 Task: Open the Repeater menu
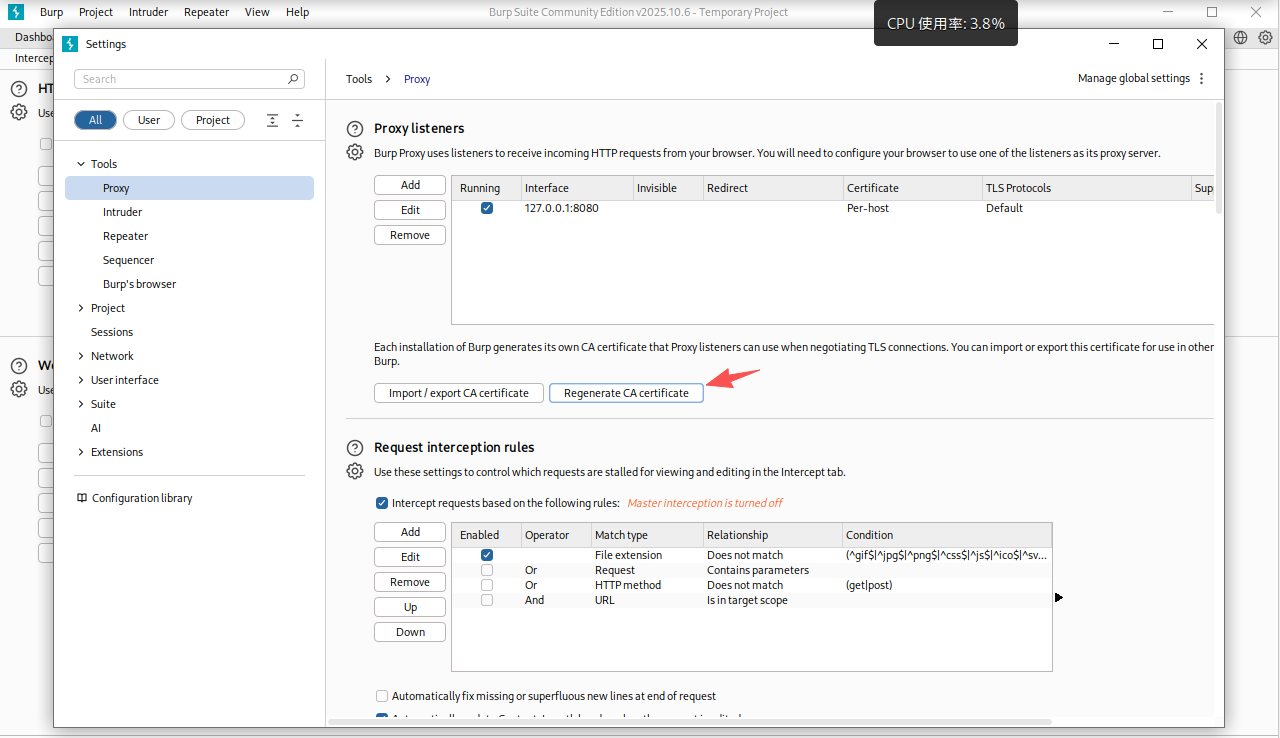[x=206, y=12]
